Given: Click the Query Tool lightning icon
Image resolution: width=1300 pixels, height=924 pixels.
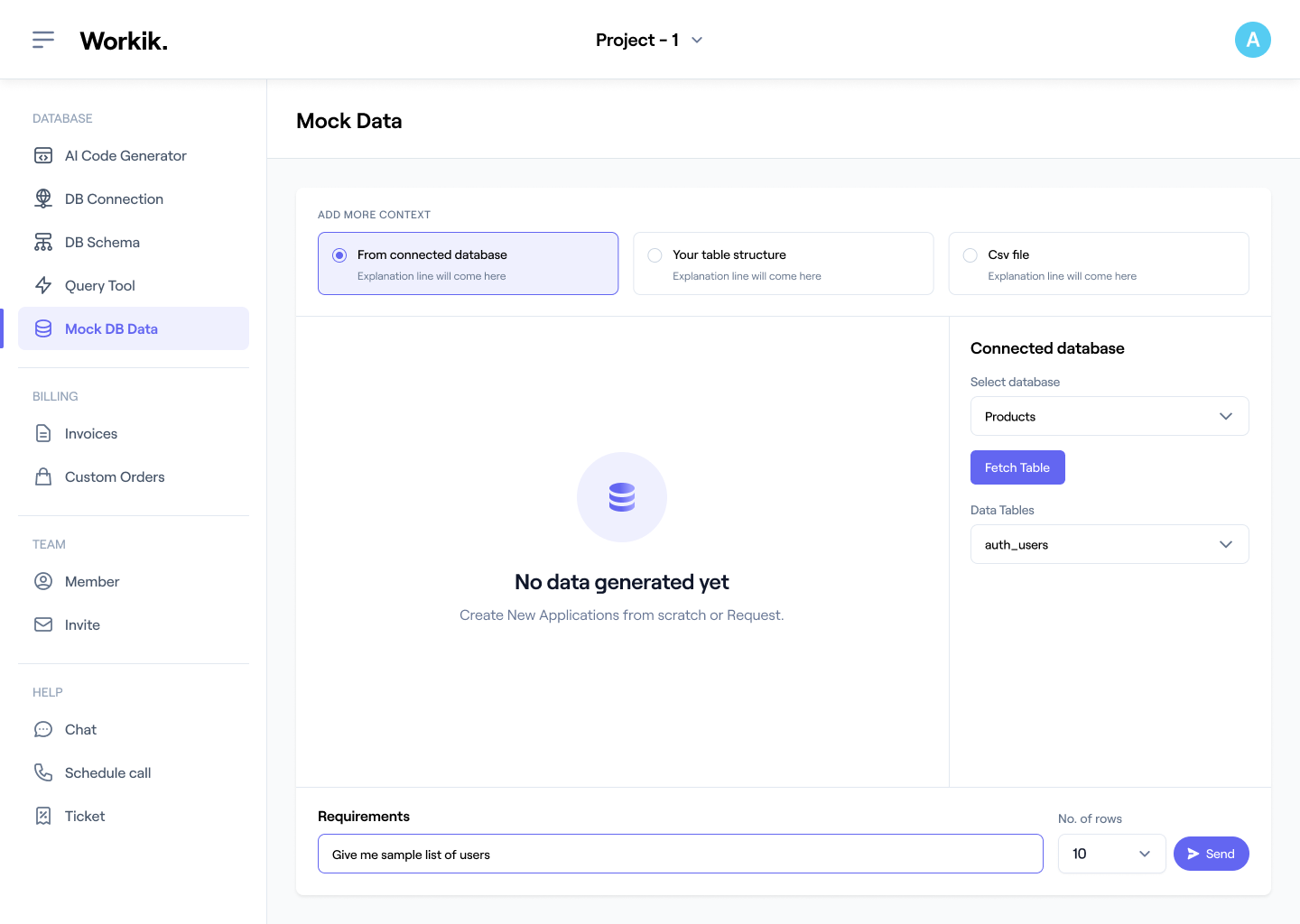Looking at the screenshot, I should pyautogui.click(x=43, y=285).
